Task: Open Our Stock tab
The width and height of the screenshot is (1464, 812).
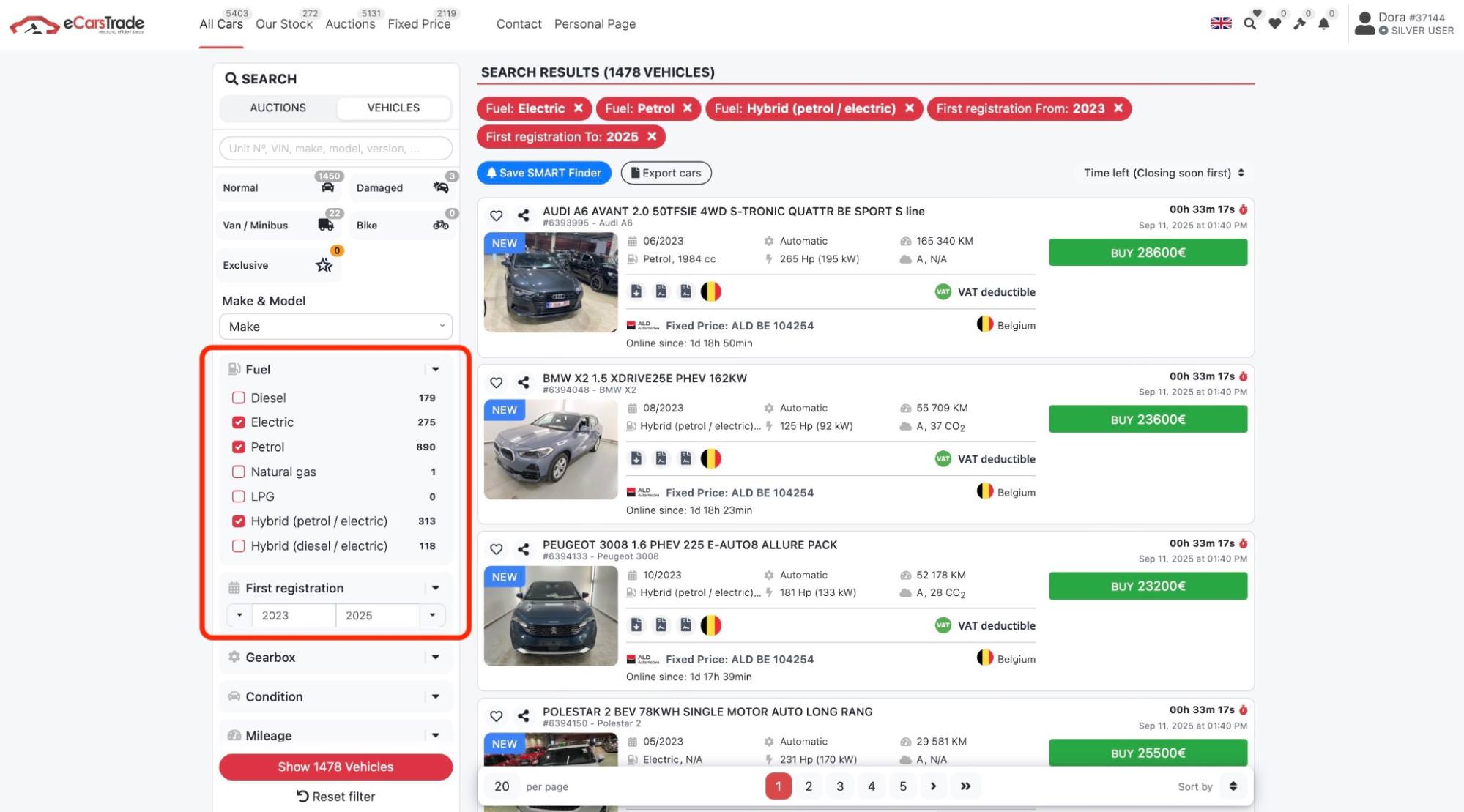Action: pos(284,23)
